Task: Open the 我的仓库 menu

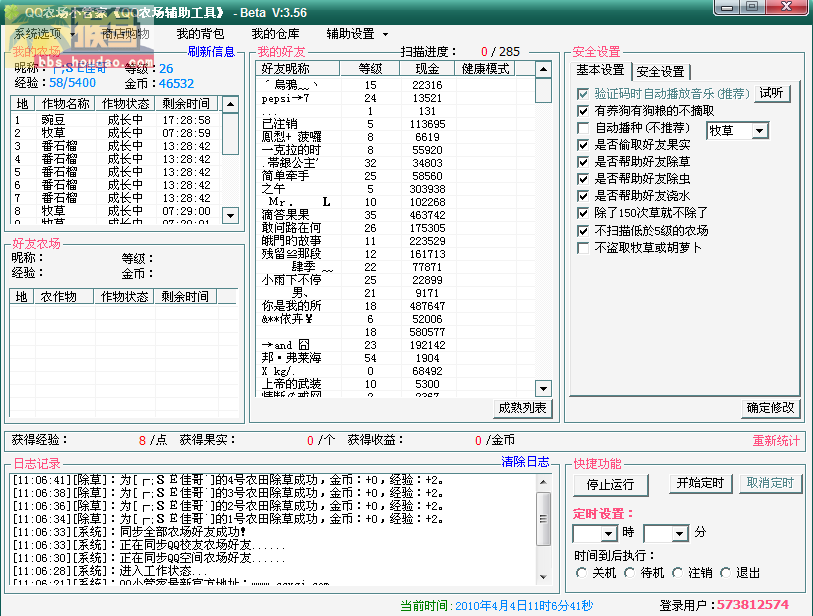Action: coord(275,34)
